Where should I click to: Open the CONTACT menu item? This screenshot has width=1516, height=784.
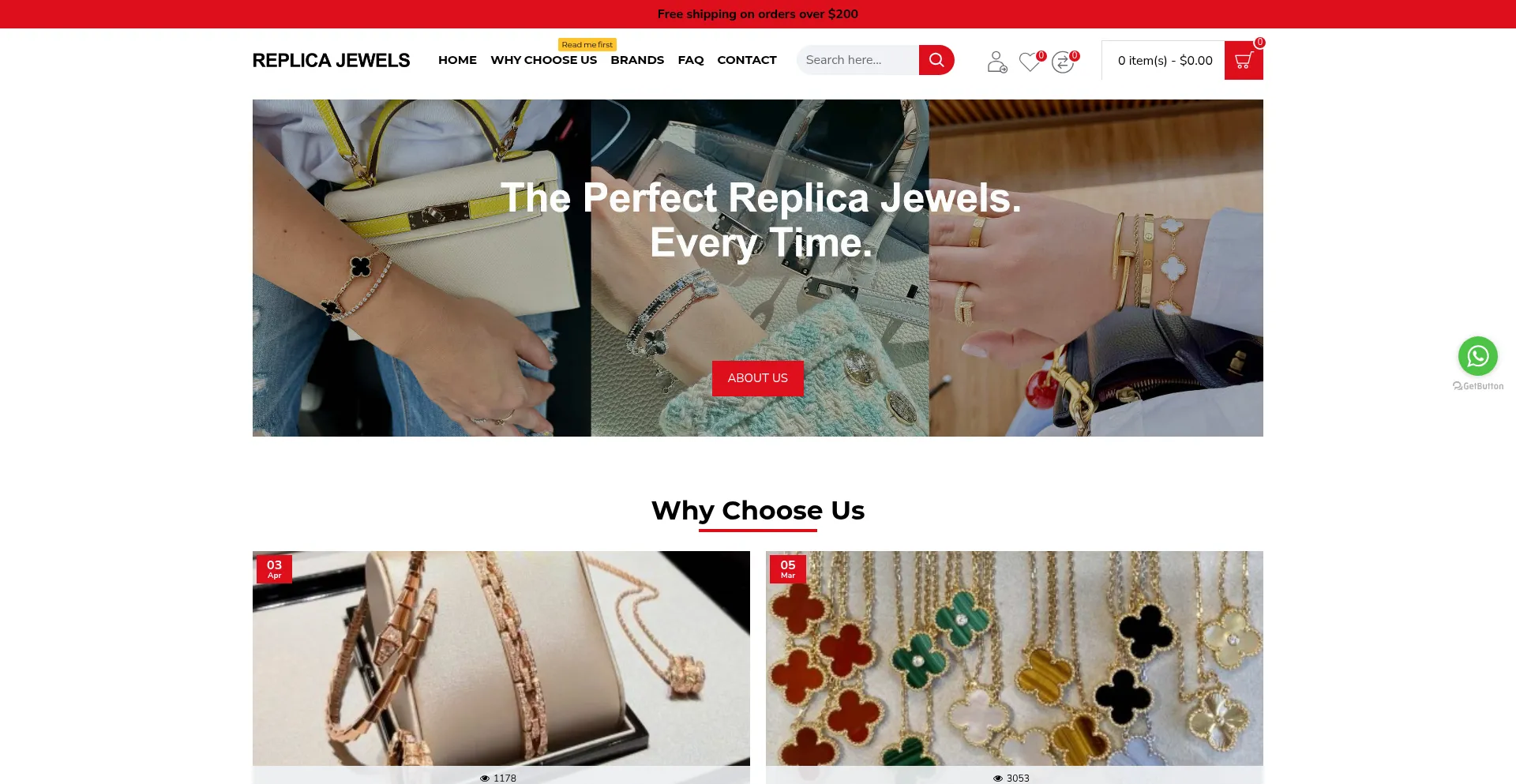pos(747,60)
